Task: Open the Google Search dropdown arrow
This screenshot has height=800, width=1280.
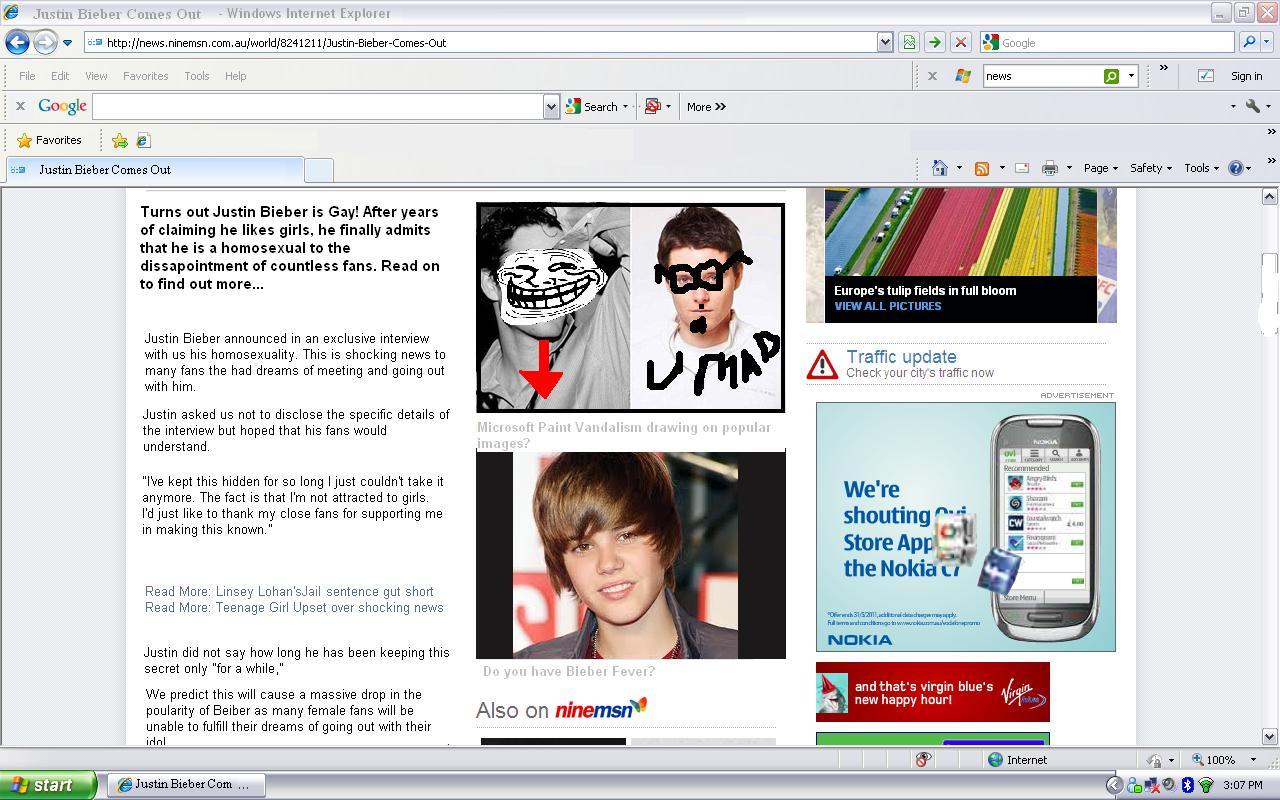Action: tap(625, 106)
